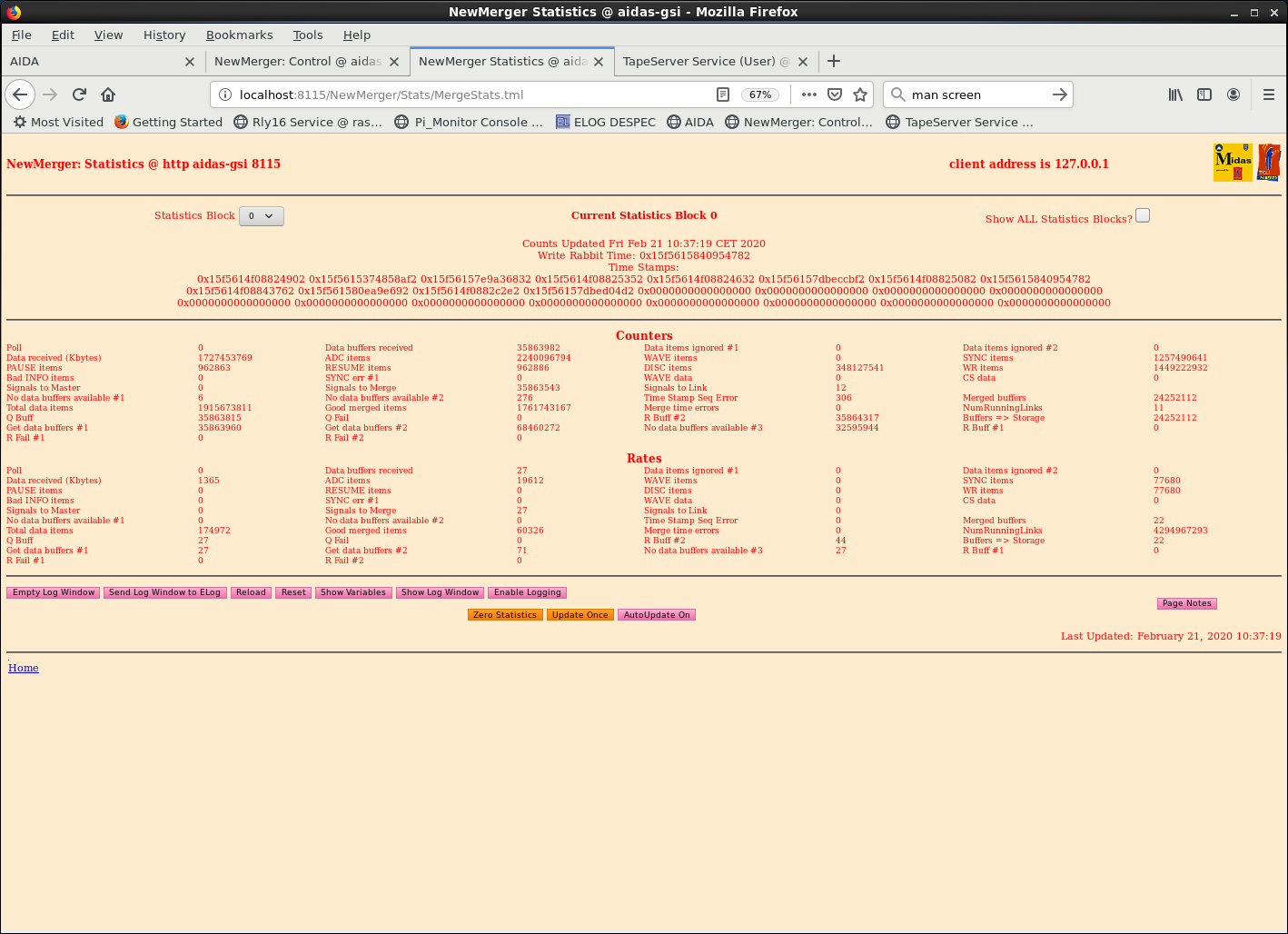
Task: Expand the Statistics Block dropdown
Action: [x=262, y=216]
